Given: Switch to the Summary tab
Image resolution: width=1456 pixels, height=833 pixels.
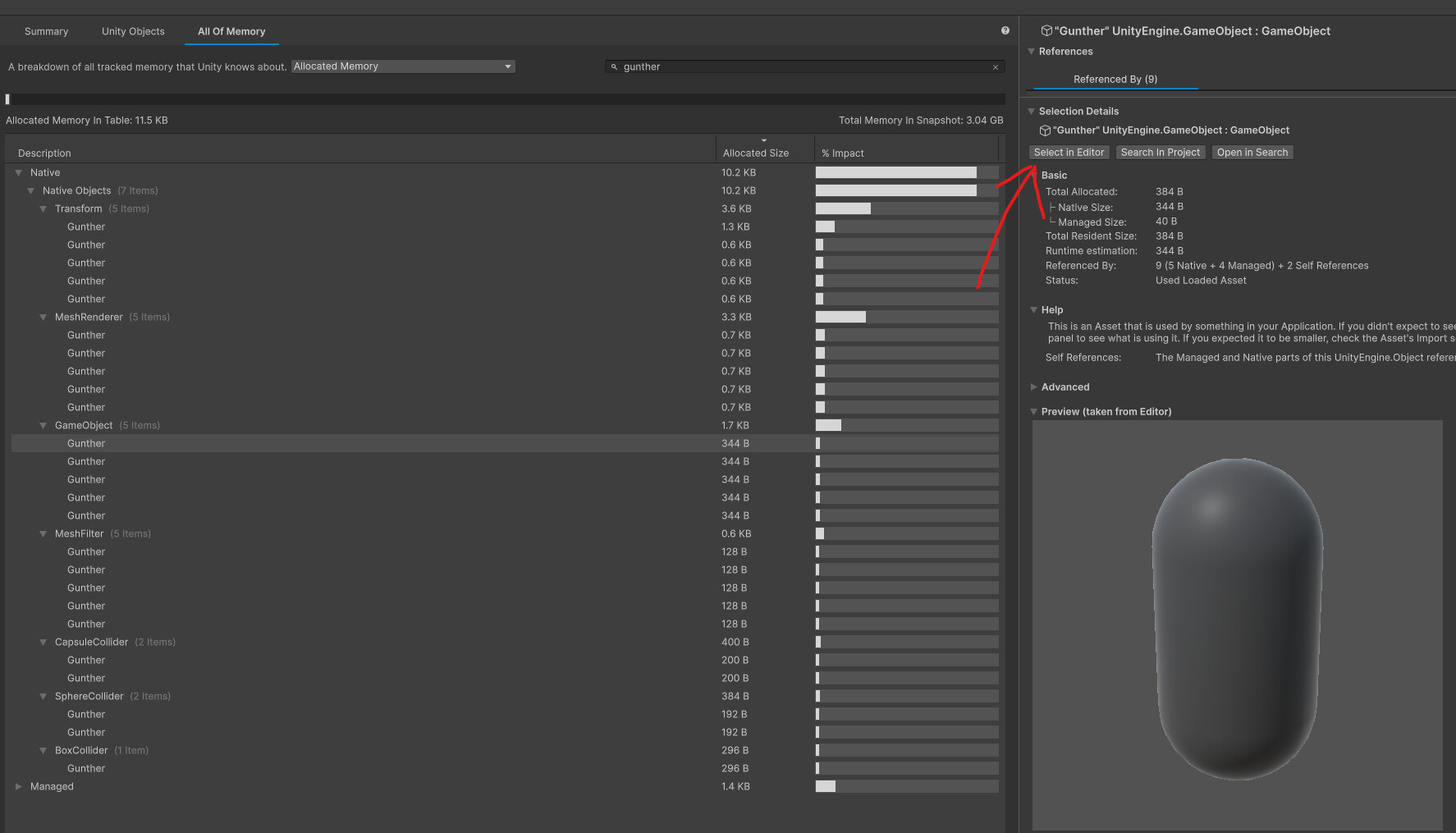Looking at the screenshot, I should click(x=46, y=31).
